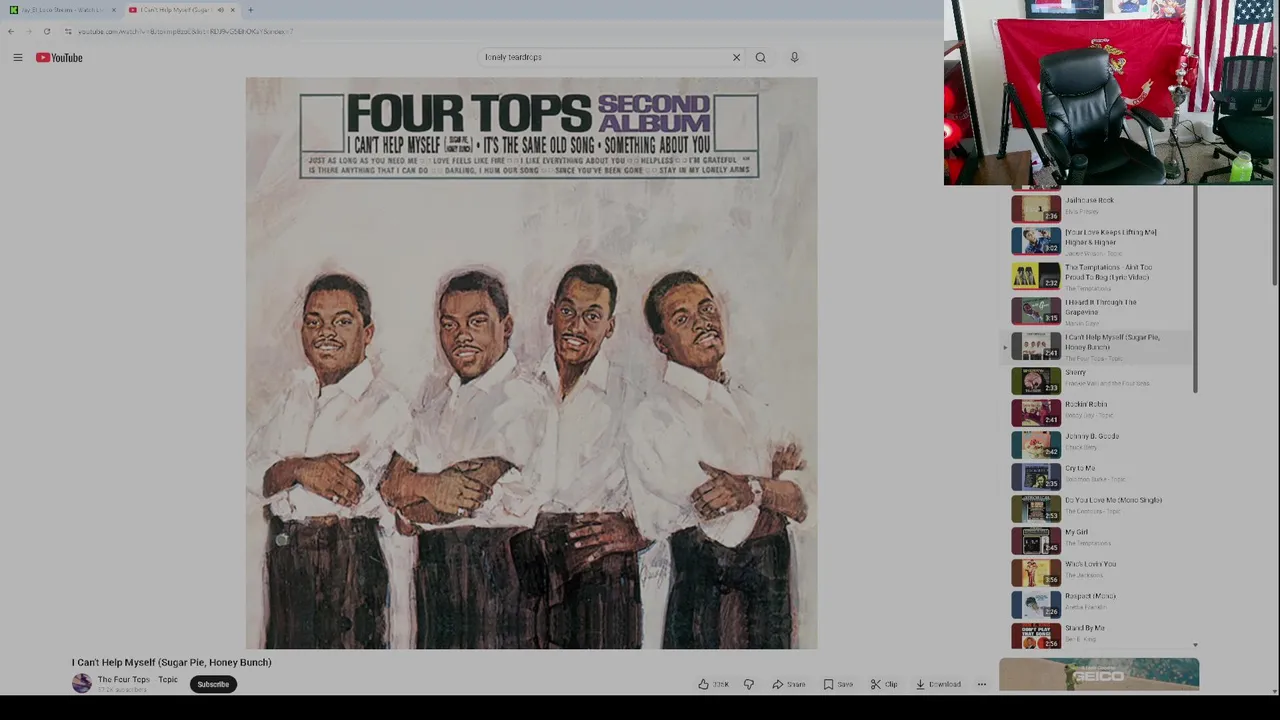Clear the search box with X
1280x720 pixels.
click(736, 57)
